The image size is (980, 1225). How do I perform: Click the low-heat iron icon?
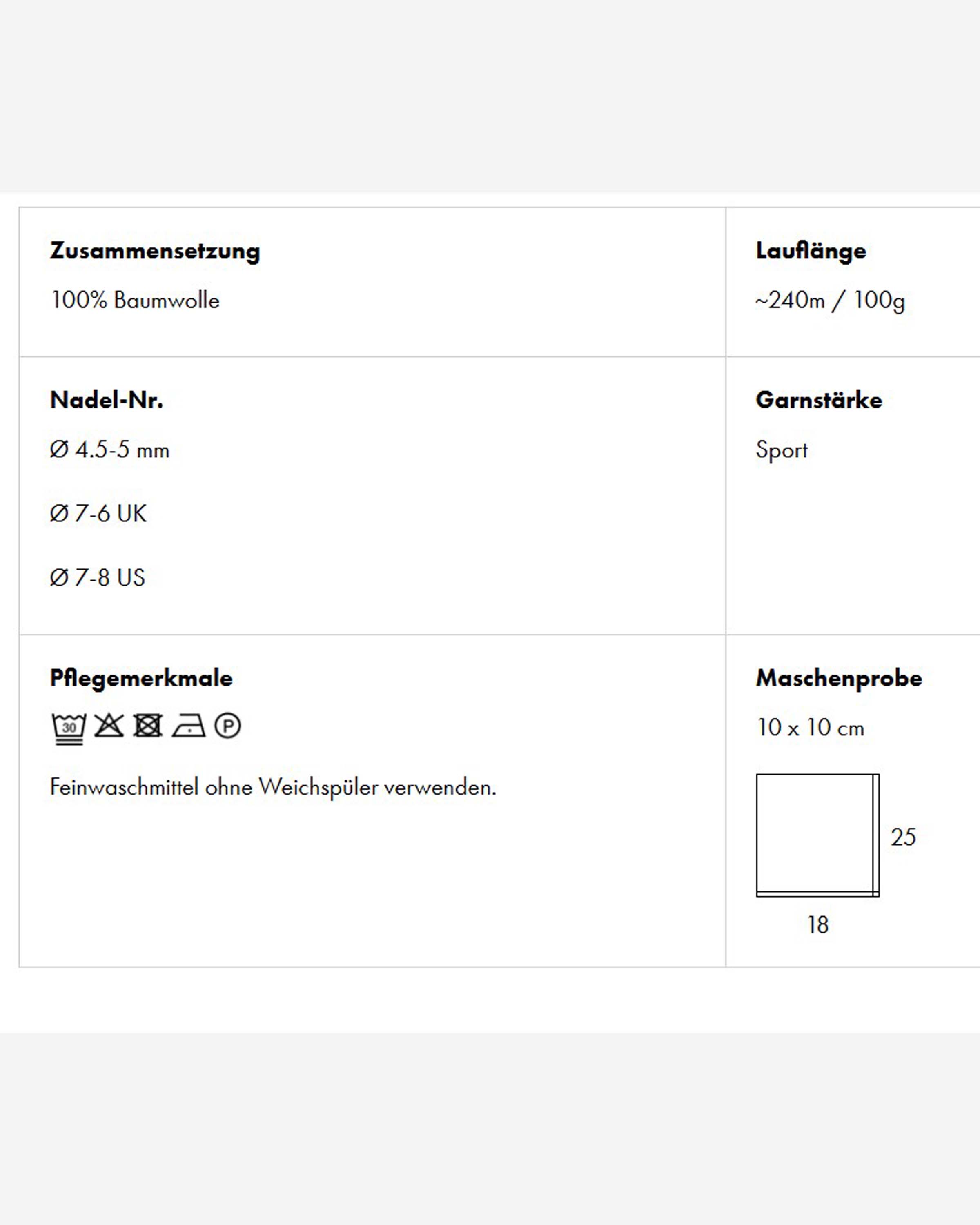[189, 726]
